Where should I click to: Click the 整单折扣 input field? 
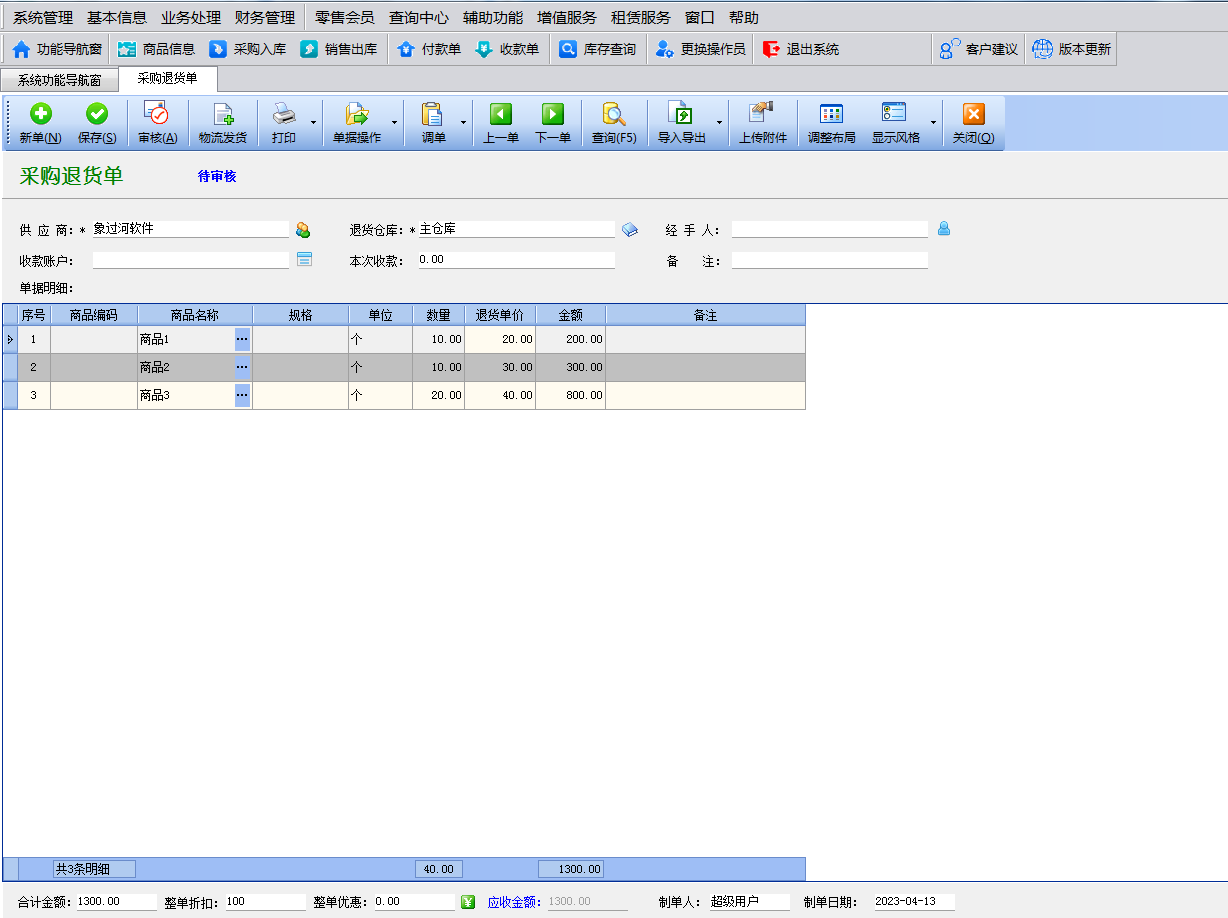265,902
